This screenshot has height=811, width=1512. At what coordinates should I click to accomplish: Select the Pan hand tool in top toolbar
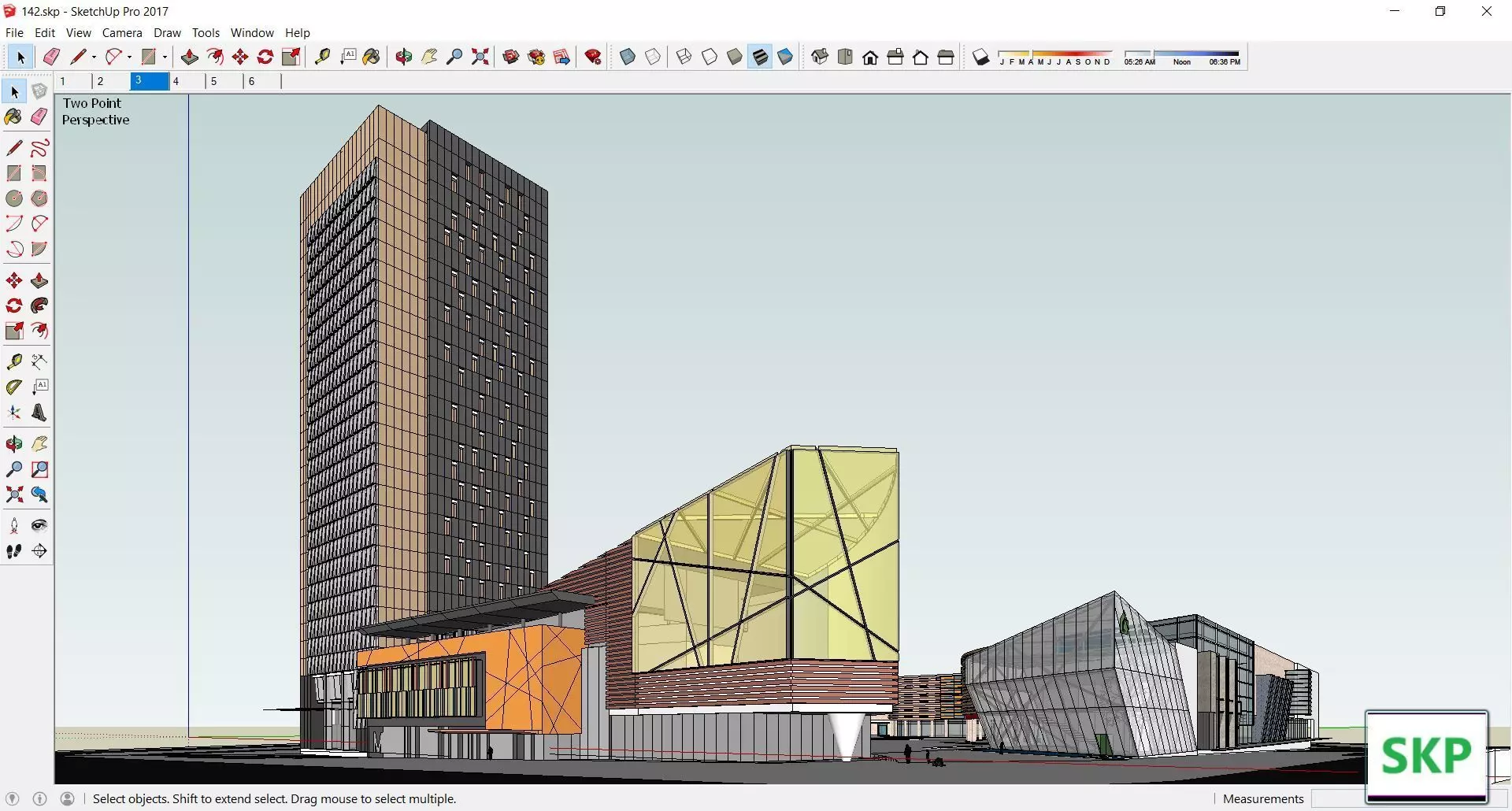point(429,57)
